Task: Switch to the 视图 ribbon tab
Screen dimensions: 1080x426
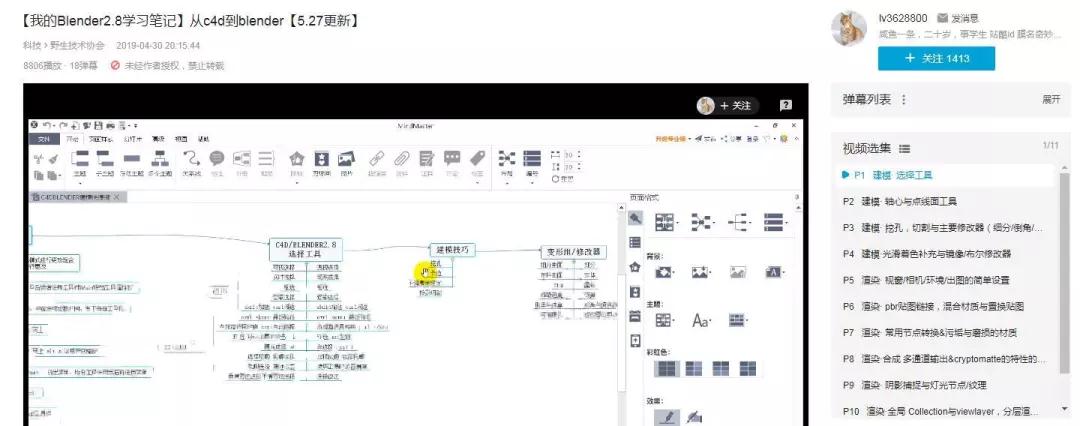Action: point(180,139)
